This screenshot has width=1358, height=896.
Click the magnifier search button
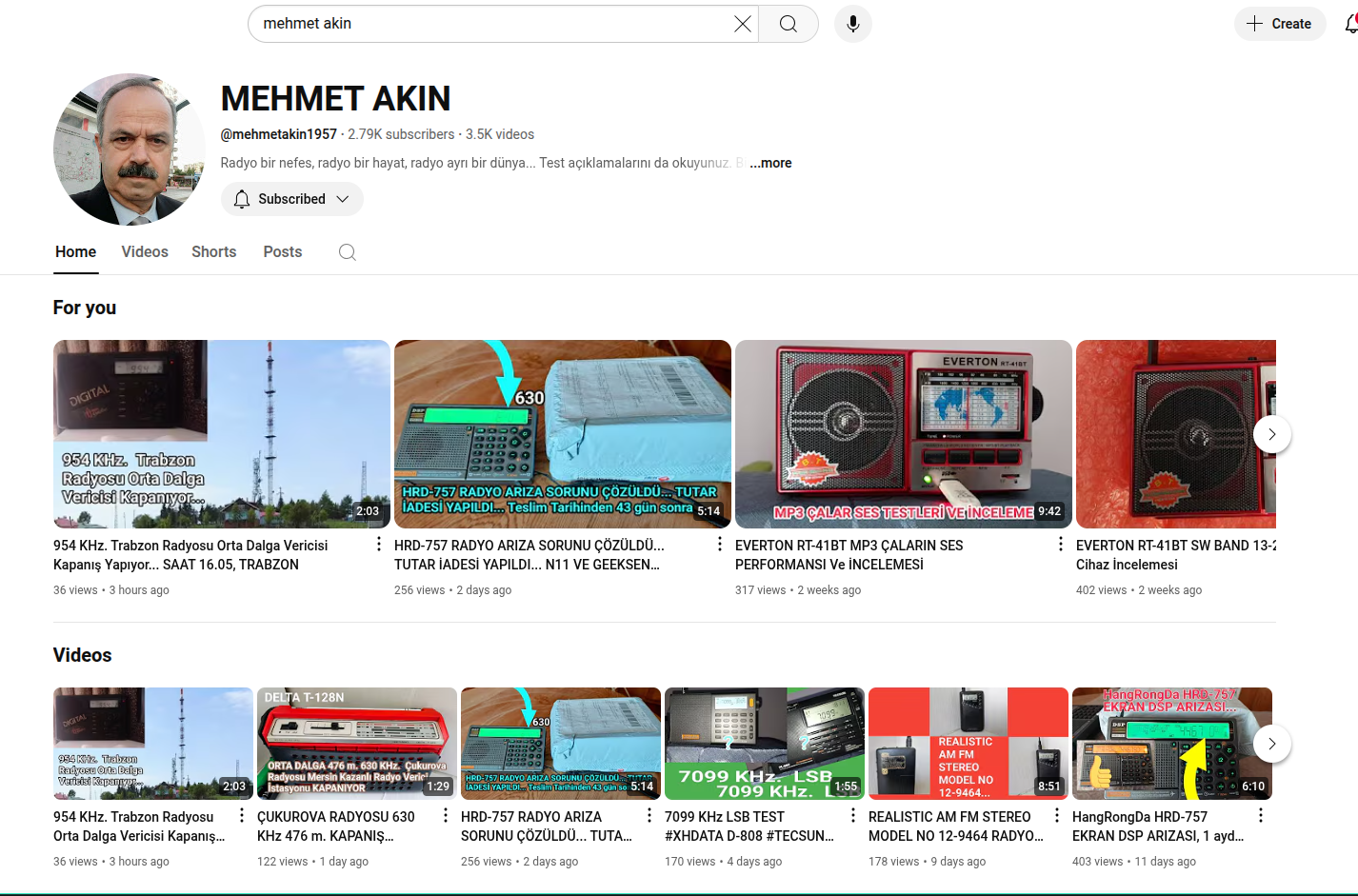[x=789, y=24]
